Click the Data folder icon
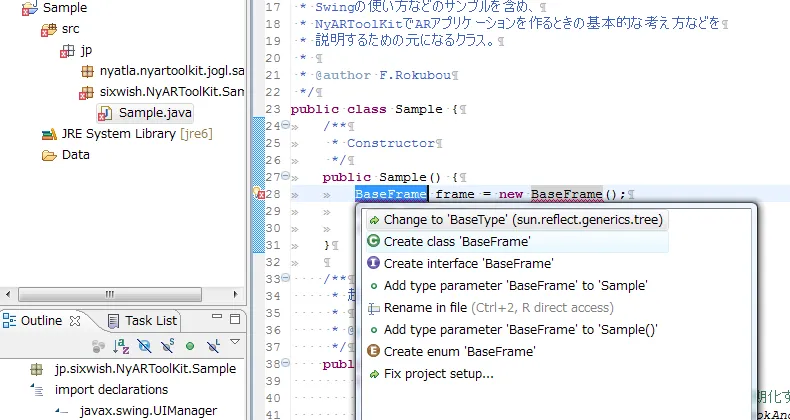 pyautogui.click(x=49, y=155)
